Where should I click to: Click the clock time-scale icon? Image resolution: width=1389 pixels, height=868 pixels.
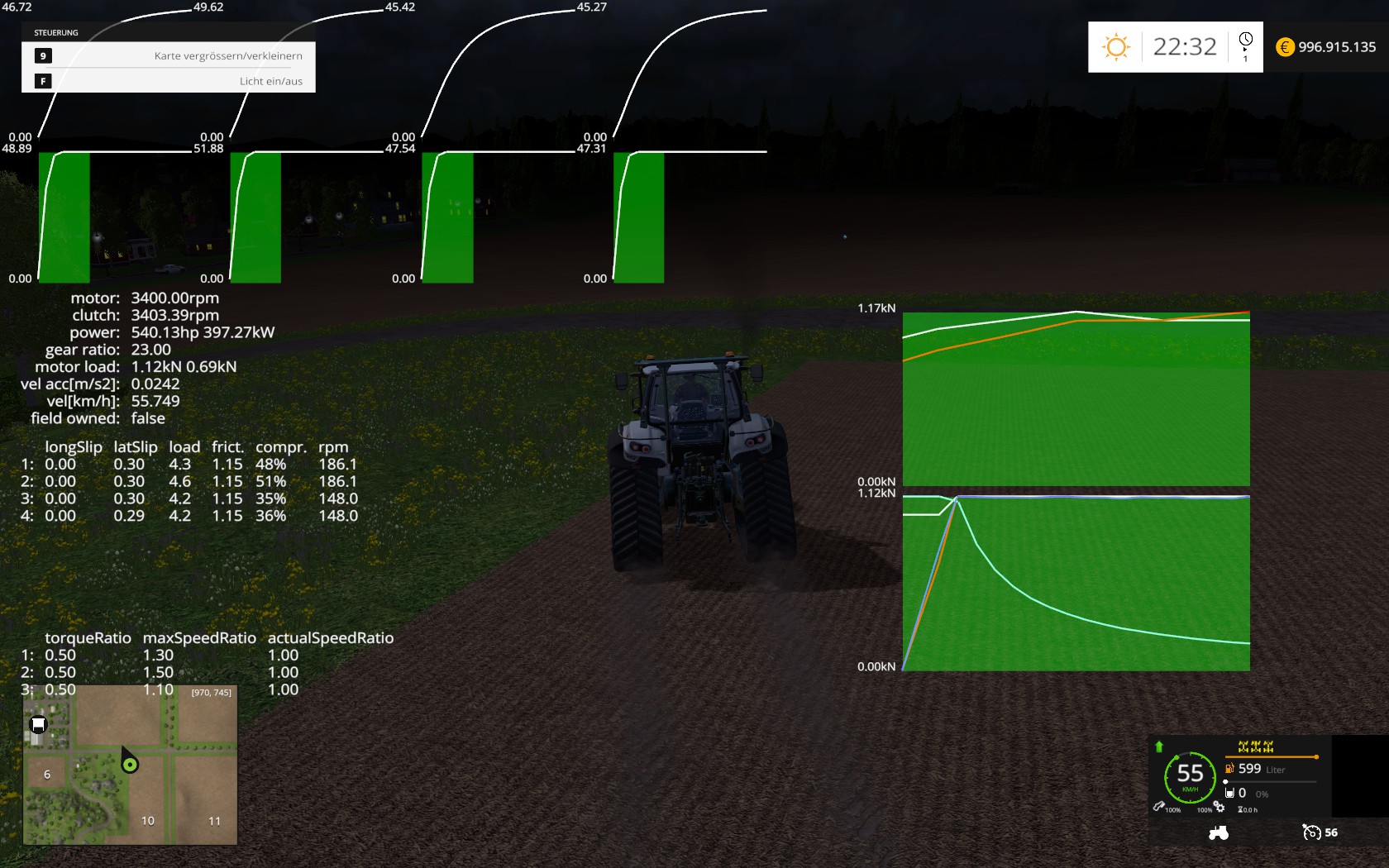pos(1245,39)
